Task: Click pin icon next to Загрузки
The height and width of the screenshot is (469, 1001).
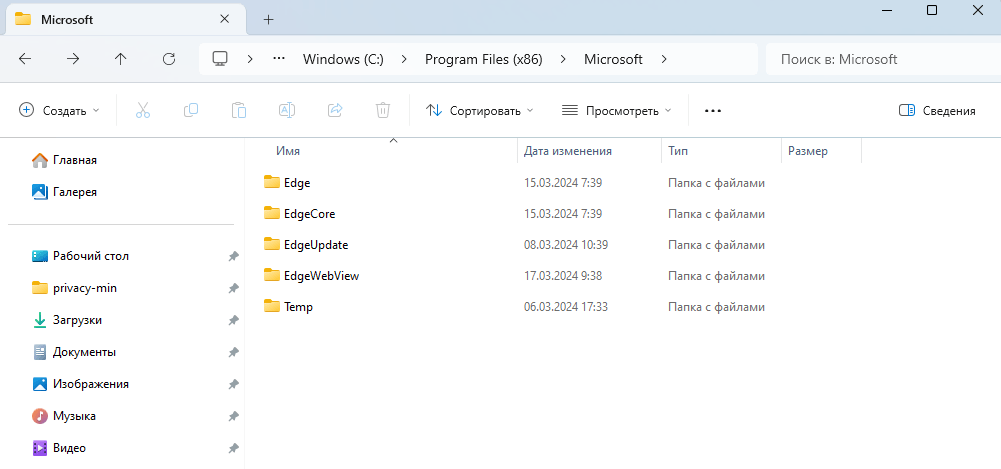Action: click(234, 320)
